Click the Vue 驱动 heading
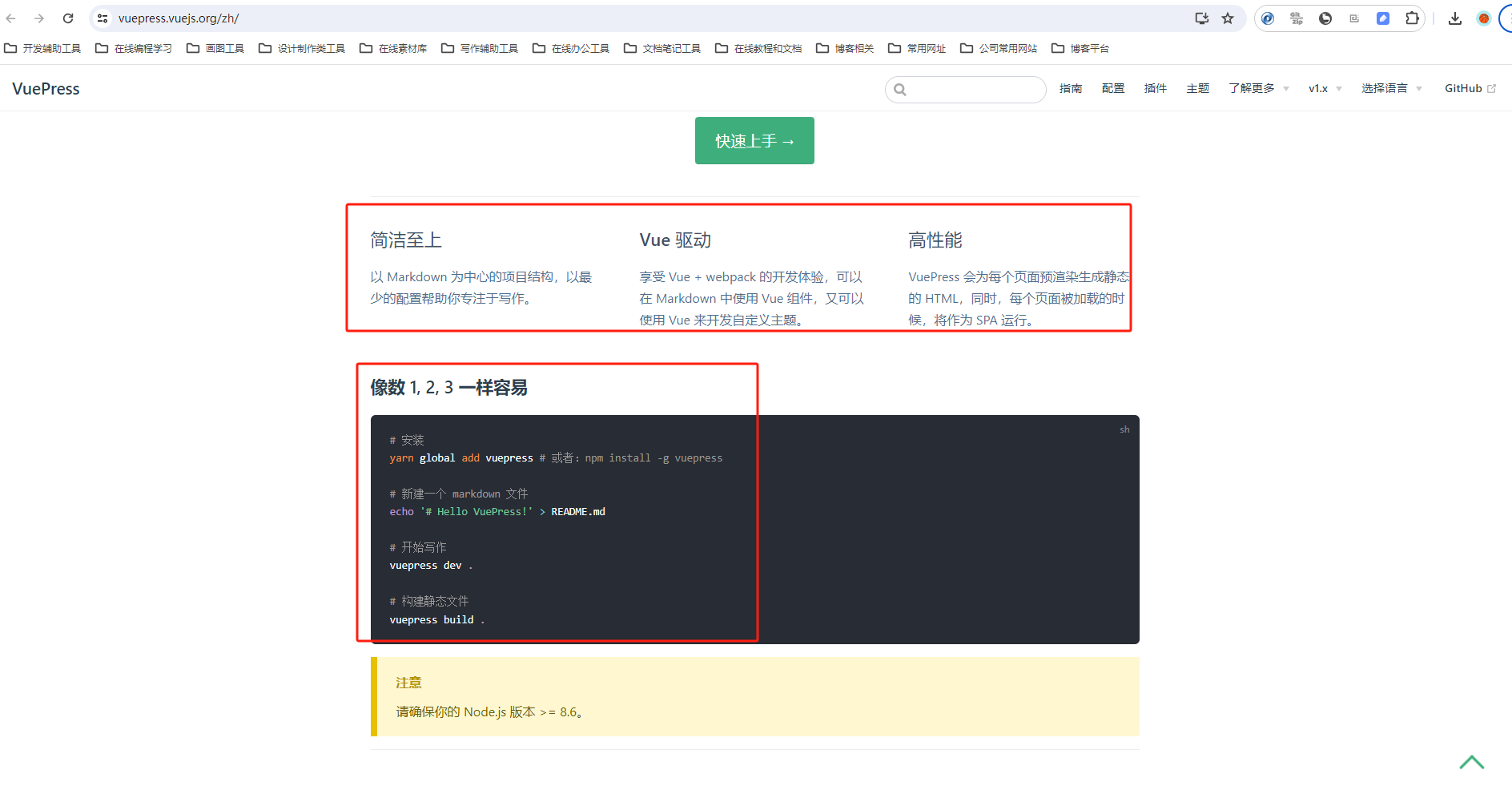The width and height of the screenshot is (1512, 786). pyautogui.click(x=675, y=240)
